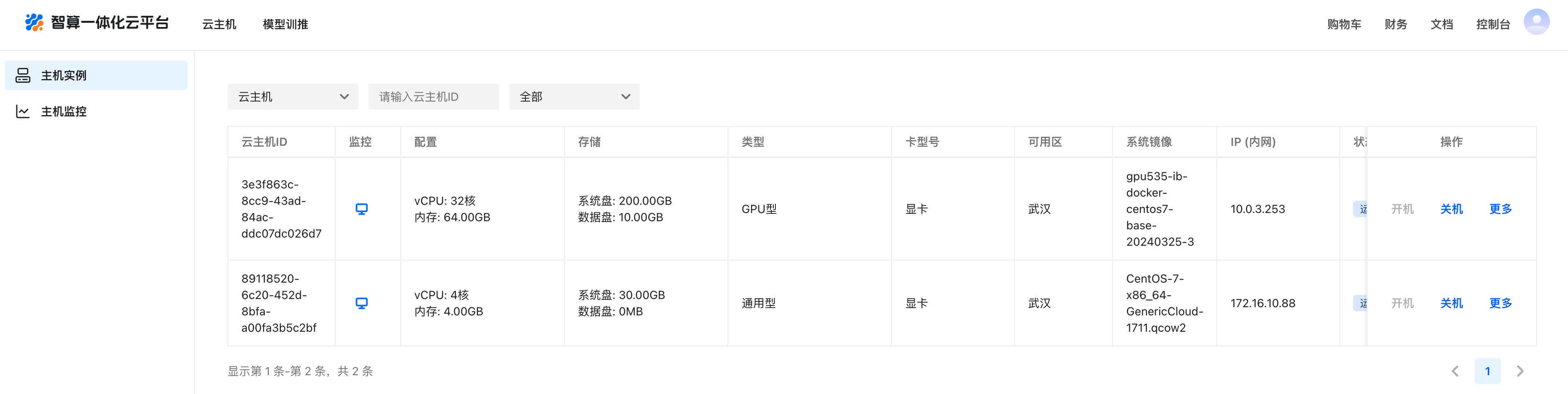
Task: Go to the 财务 section
Action: (1396, 24)
